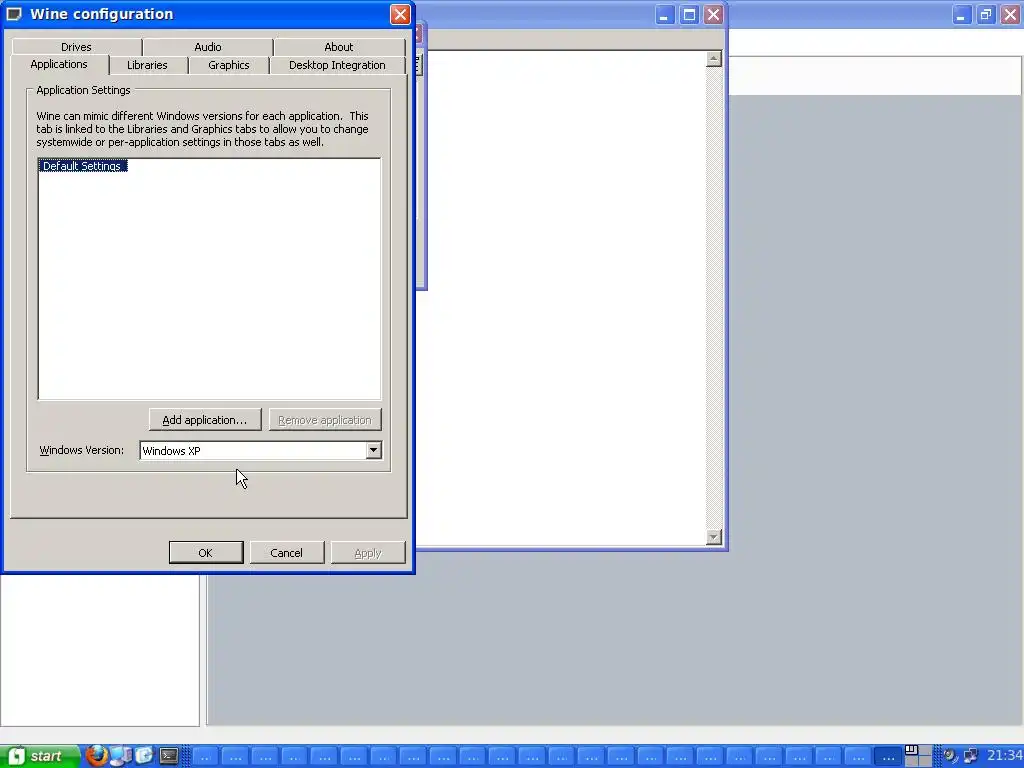
Task: Open the Audio tab
Action: click(x=208, y=47)
